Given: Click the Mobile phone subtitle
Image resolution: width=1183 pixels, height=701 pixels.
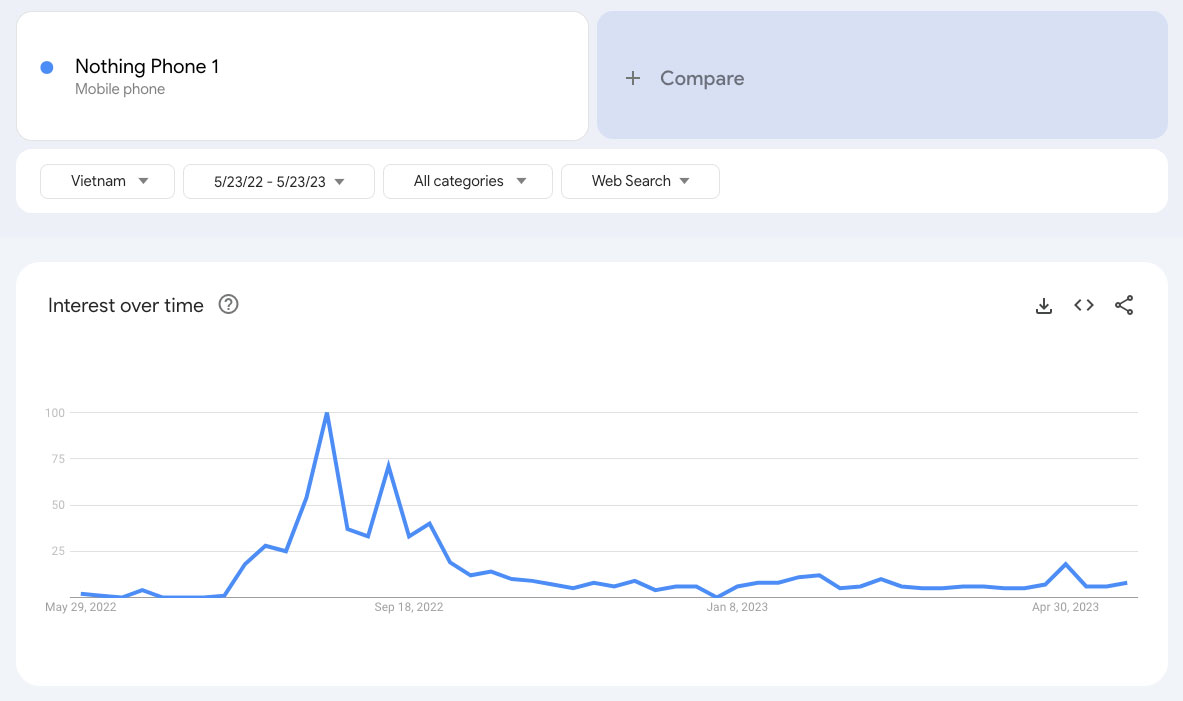Looking at the screenshot, I should [120, 89].
